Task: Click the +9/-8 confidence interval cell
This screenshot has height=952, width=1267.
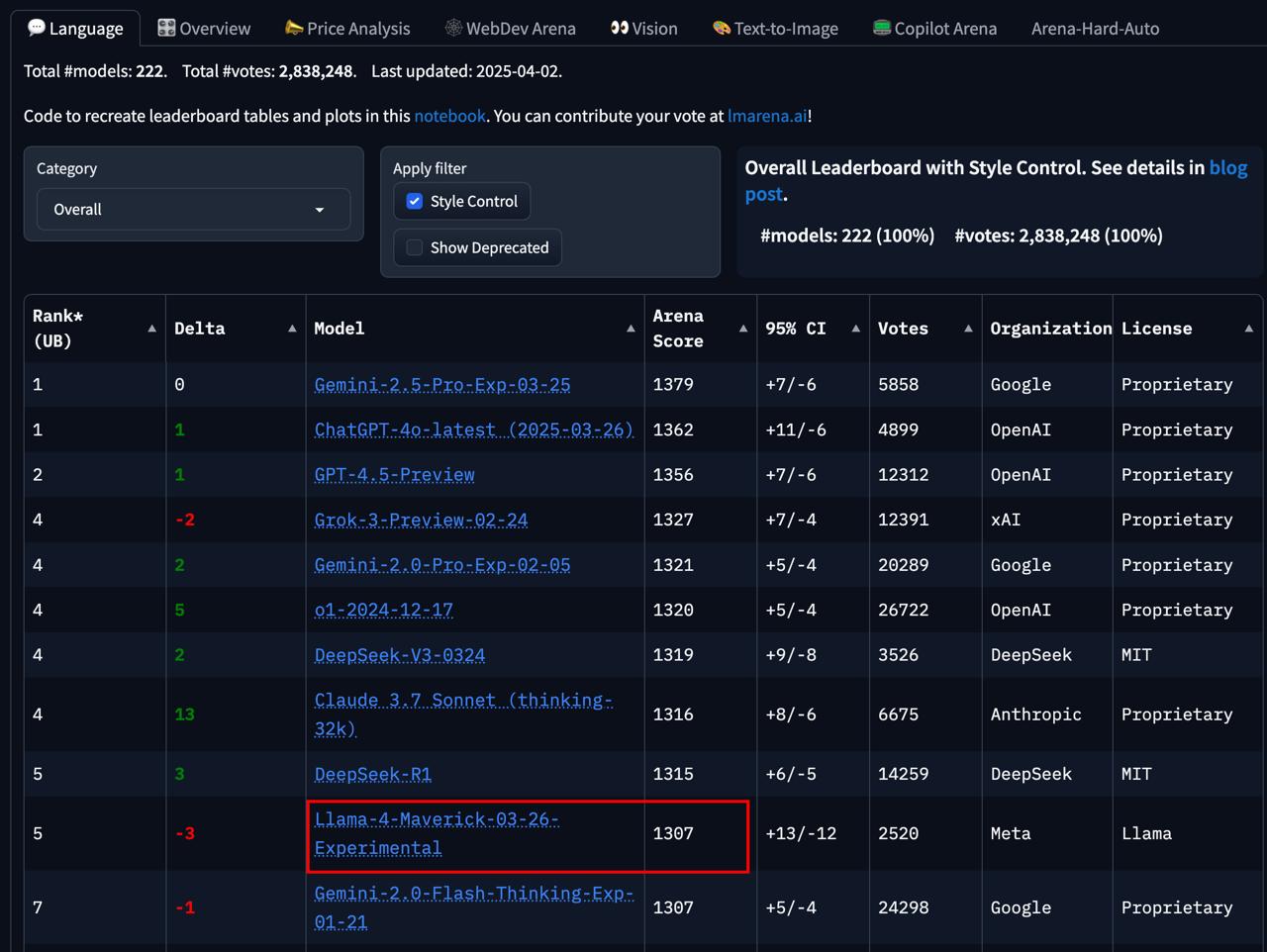Action: coord(814,655)
